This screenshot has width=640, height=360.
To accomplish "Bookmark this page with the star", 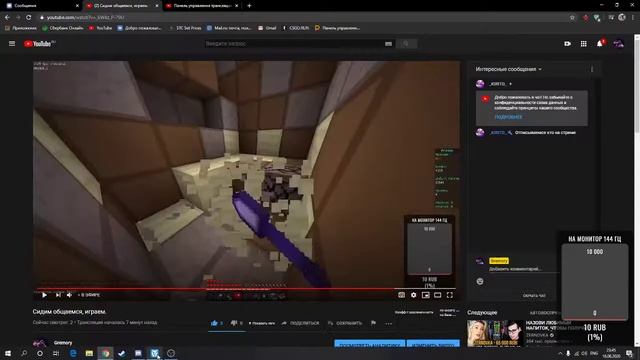I will pyautogui.click(x=572, y=18).
